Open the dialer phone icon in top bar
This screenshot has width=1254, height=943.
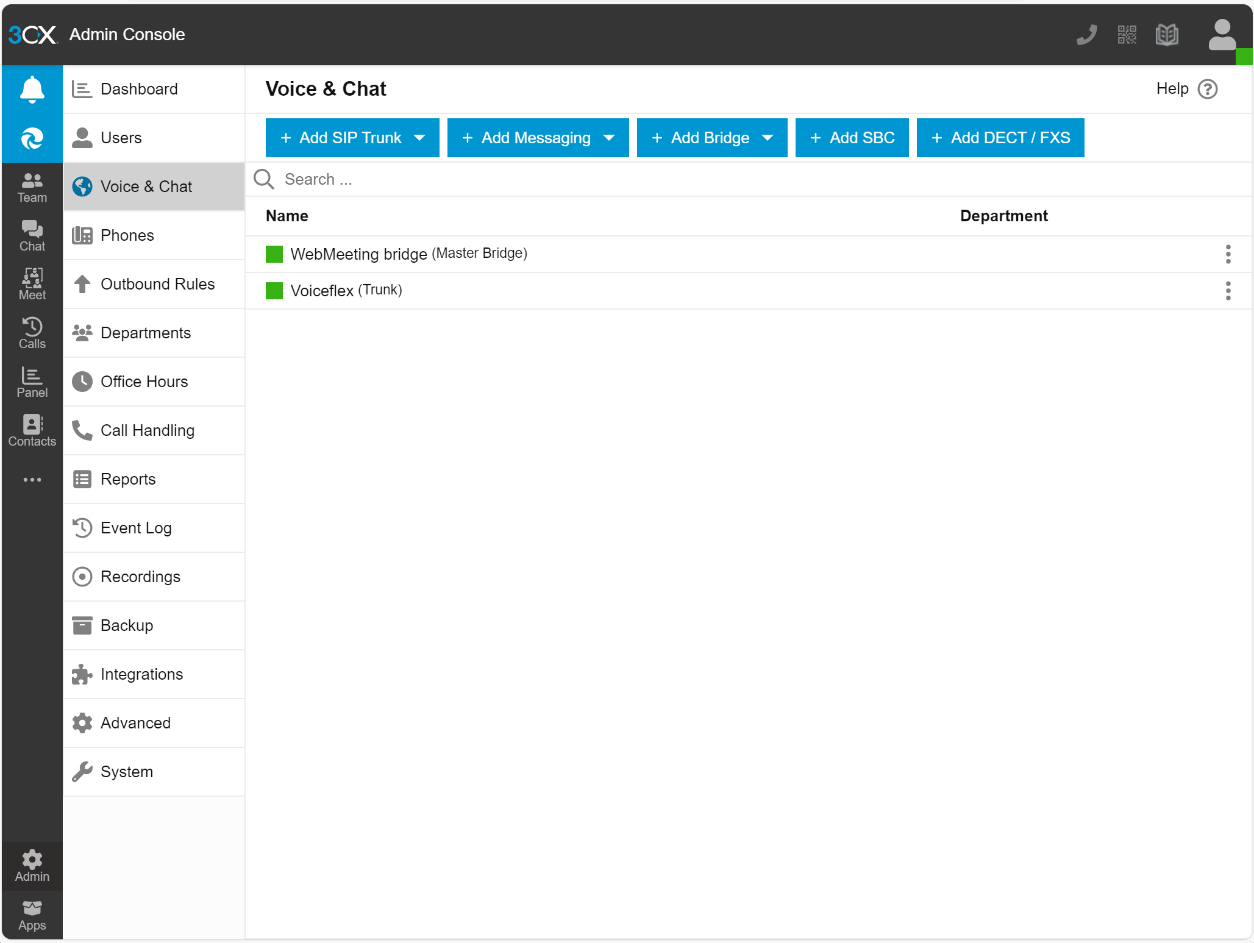tap(1086, 34)
